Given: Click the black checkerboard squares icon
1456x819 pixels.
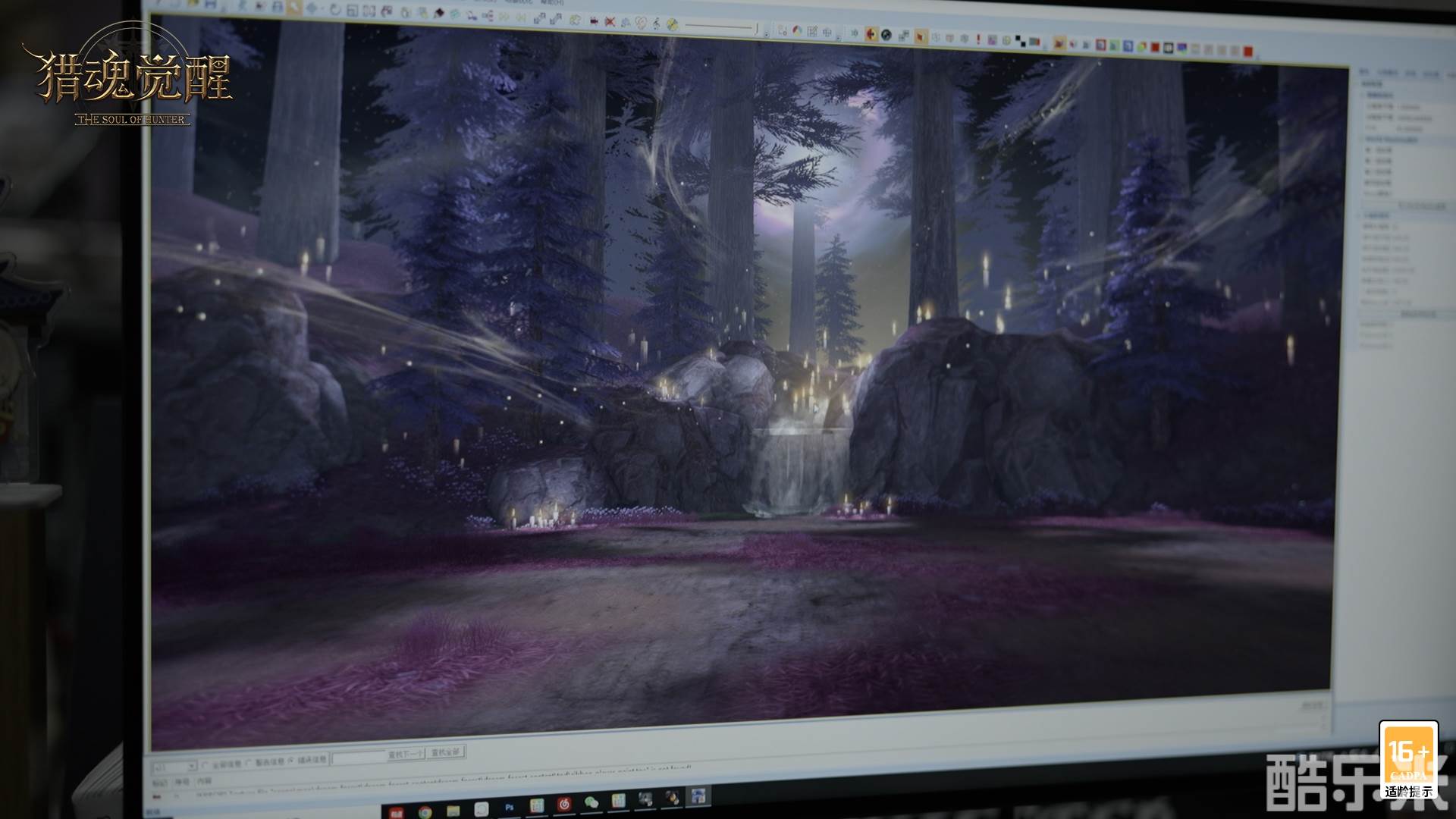Looking at the screenshot, I should [1021, 41].
